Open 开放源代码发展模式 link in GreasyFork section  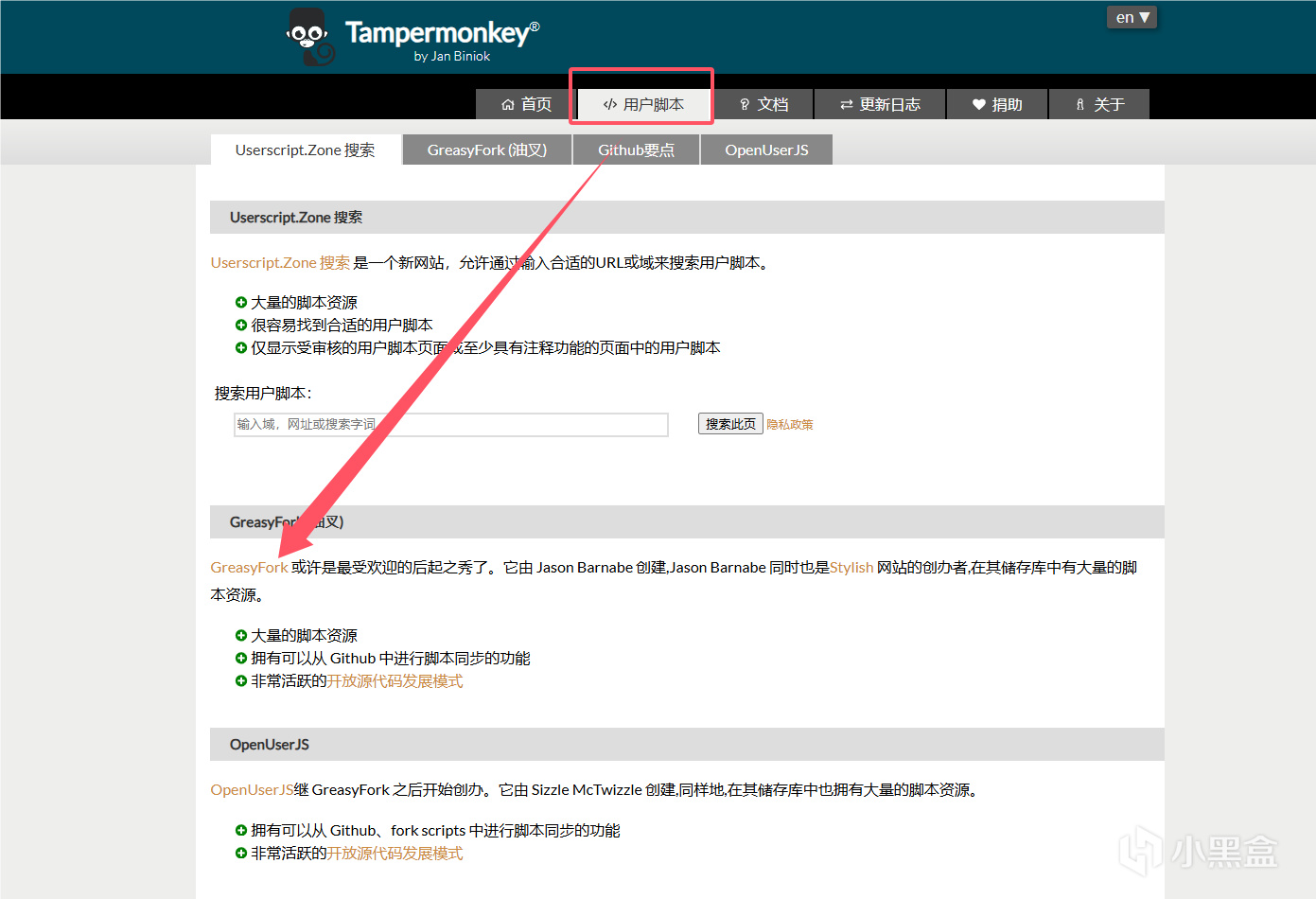(395, 681)
